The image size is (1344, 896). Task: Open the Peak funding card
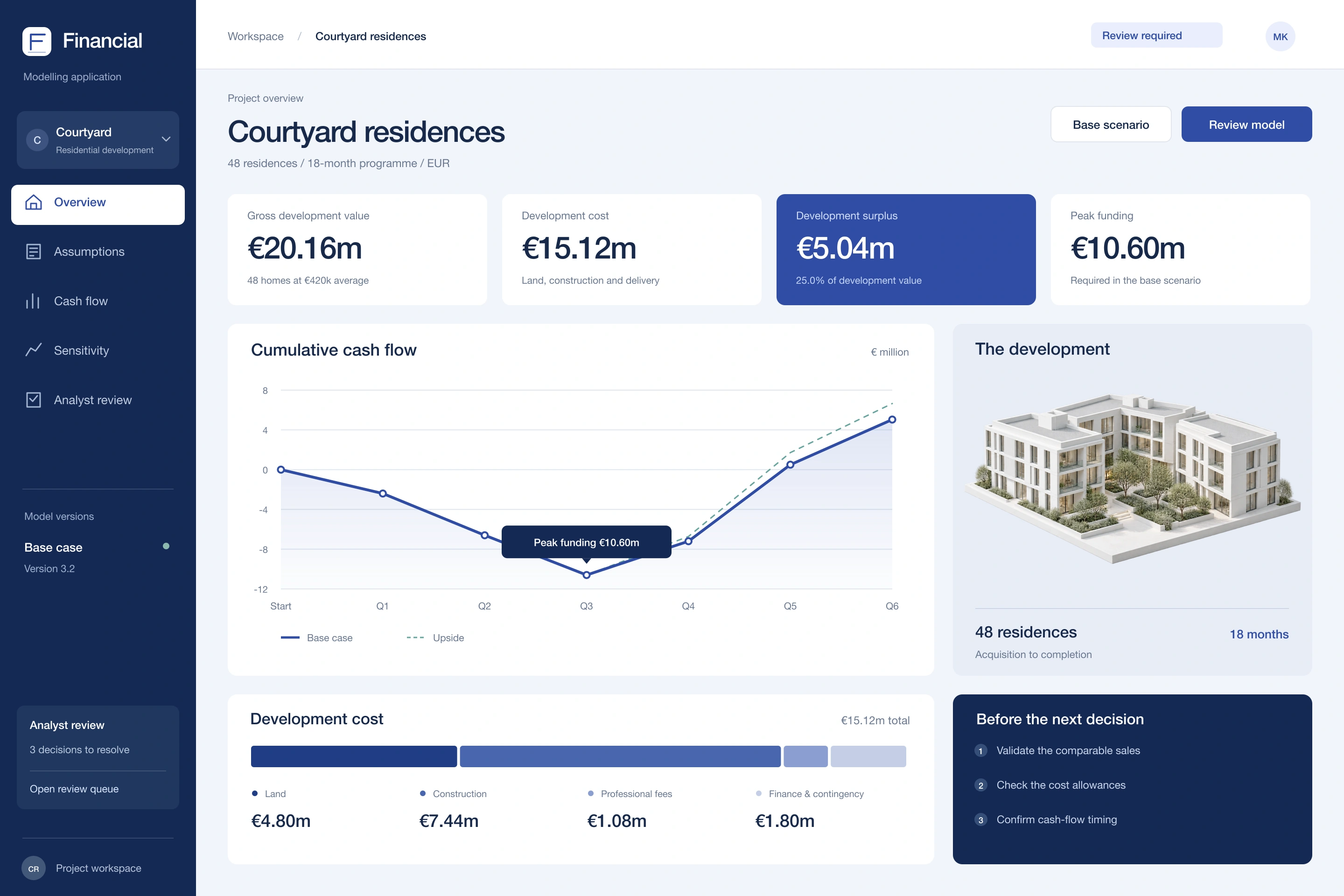click(1180, 250)
